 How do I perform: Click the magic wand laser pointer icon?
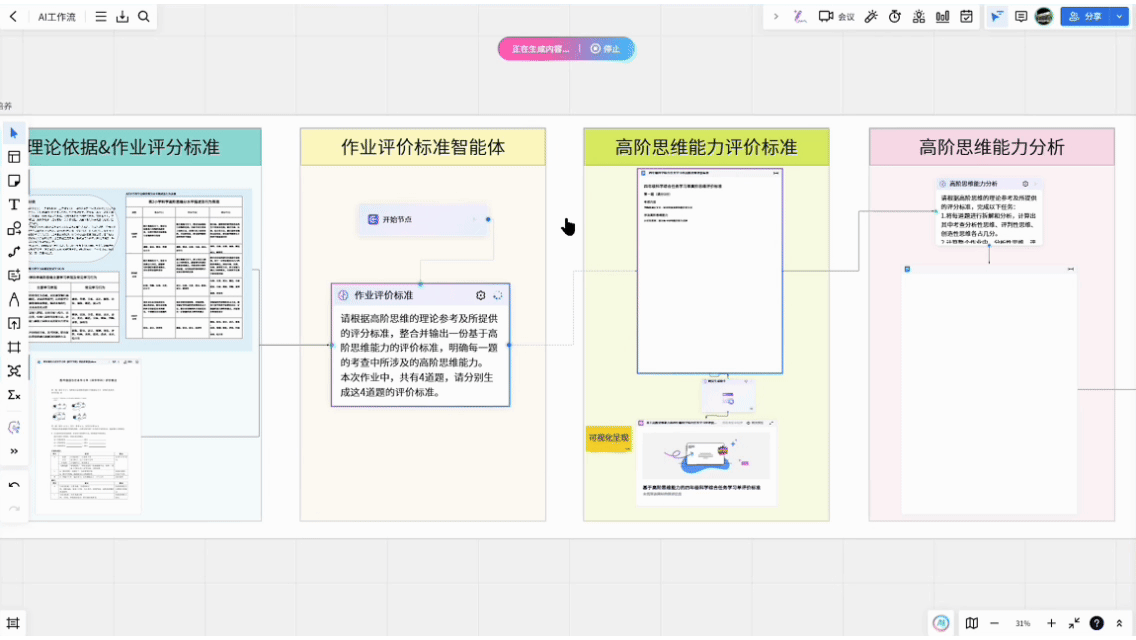pos(871,16)
